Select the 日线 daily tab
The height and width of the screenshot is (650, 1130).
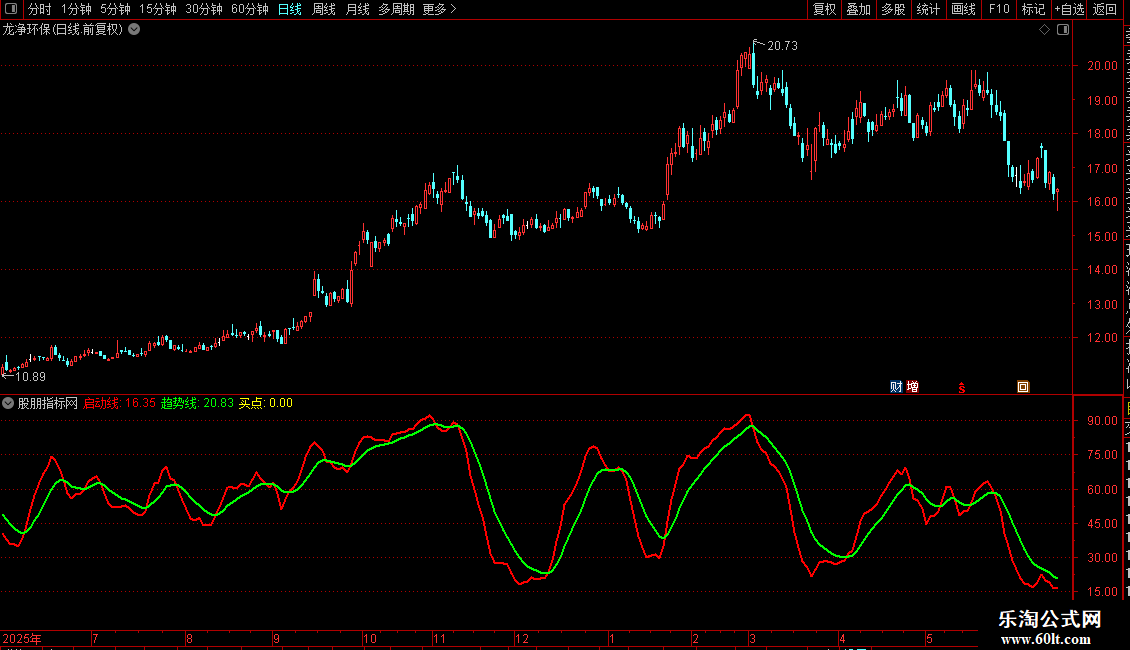click(290, 9)
